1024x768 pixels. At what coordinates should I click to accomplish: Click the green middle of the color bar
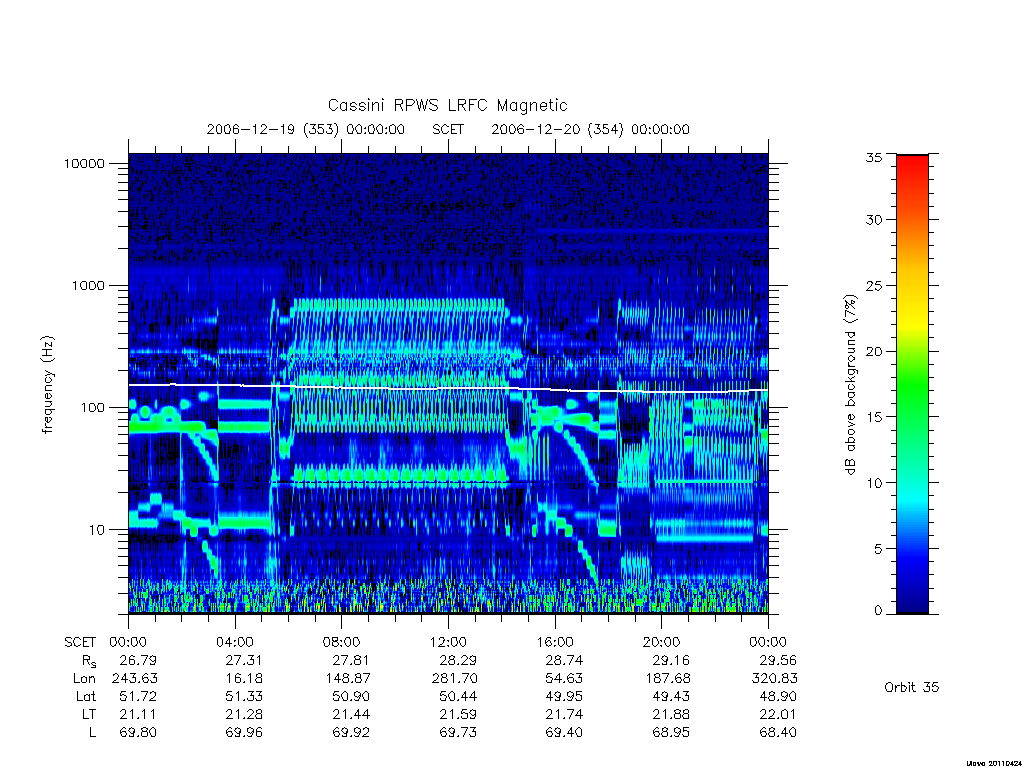click(912, 385)
